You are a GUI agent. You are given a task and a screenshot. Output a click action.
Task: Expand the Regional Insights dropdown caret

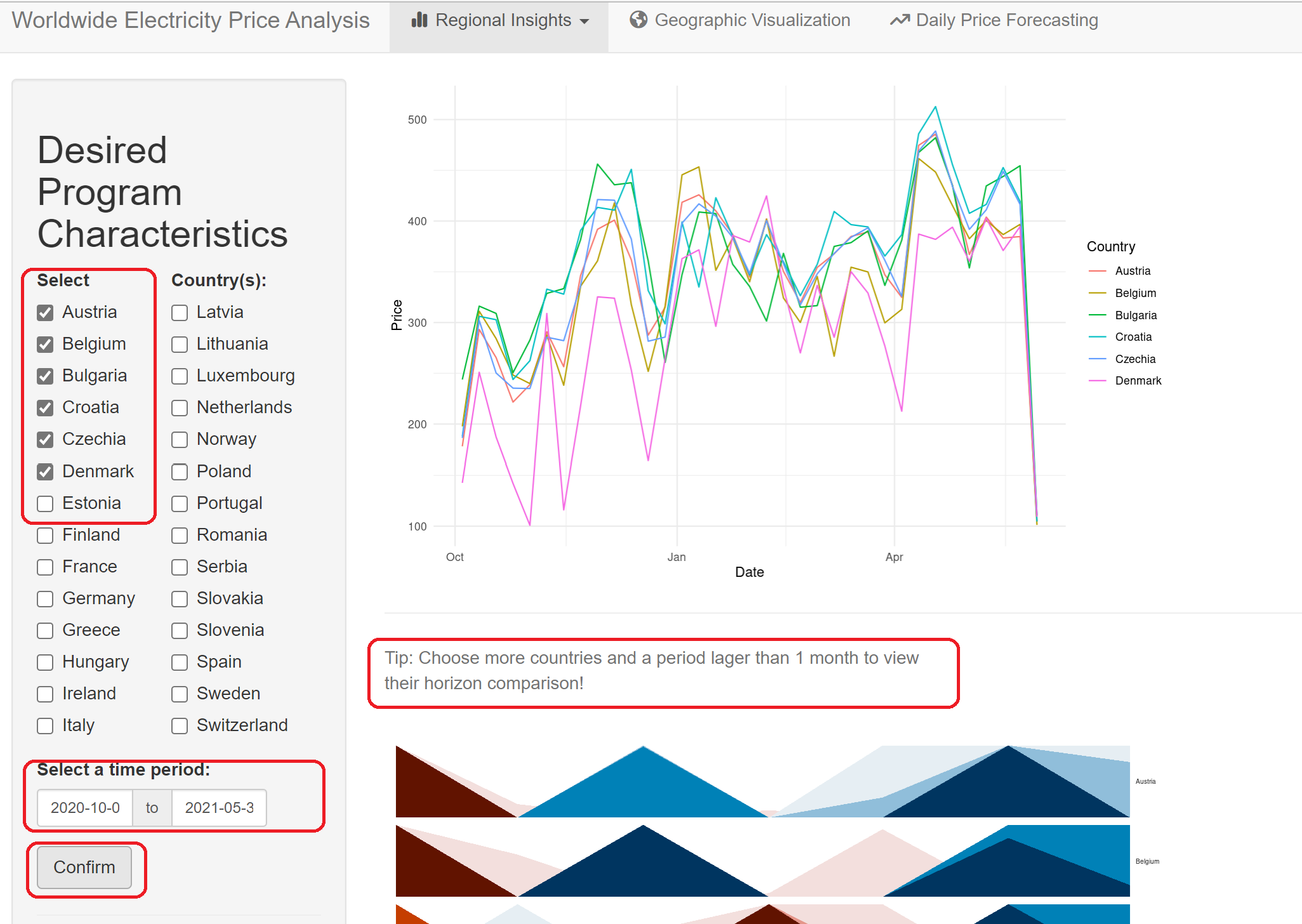click(584, 22)
